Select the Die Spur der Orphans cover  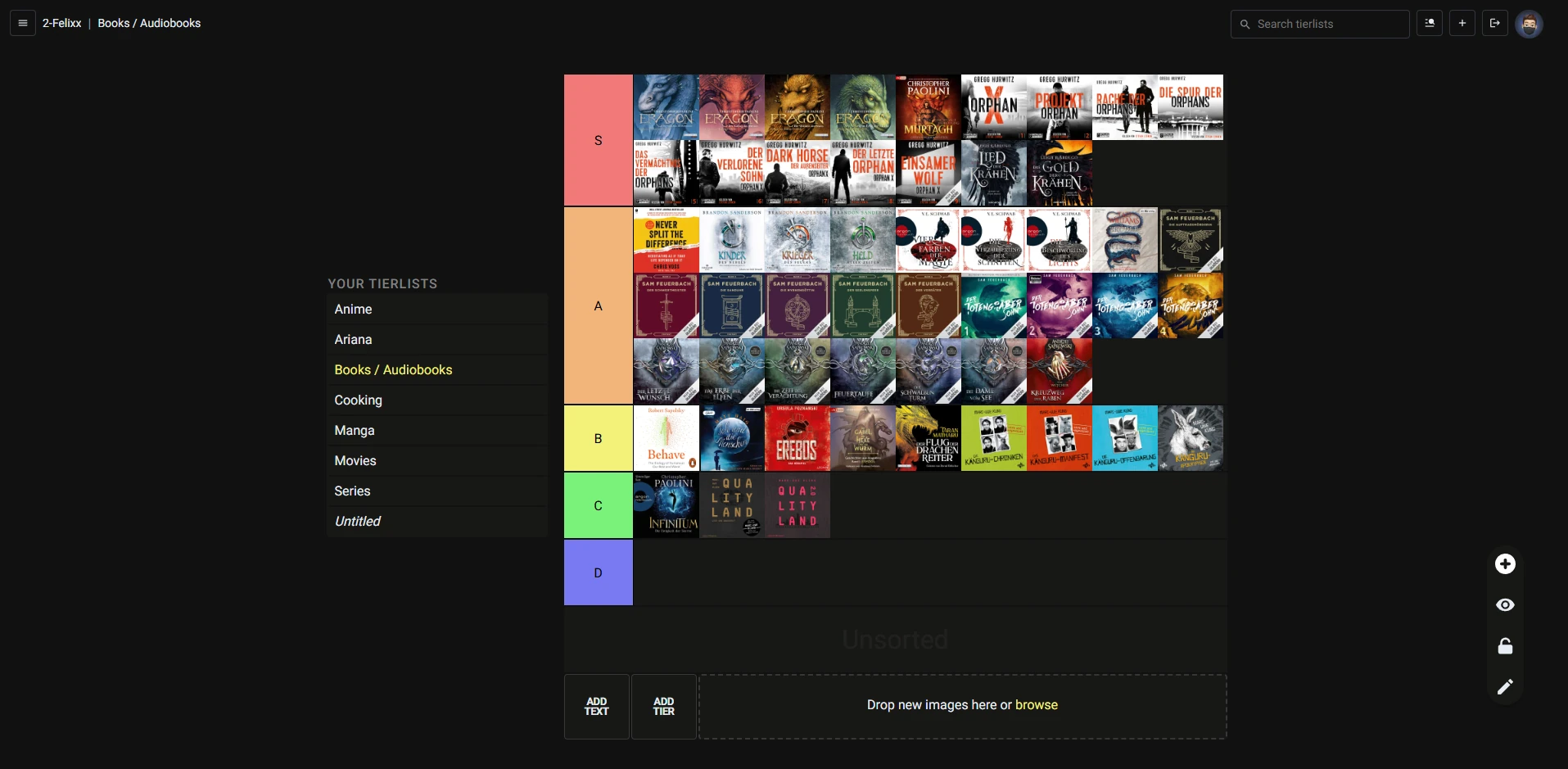[1191, 107]
